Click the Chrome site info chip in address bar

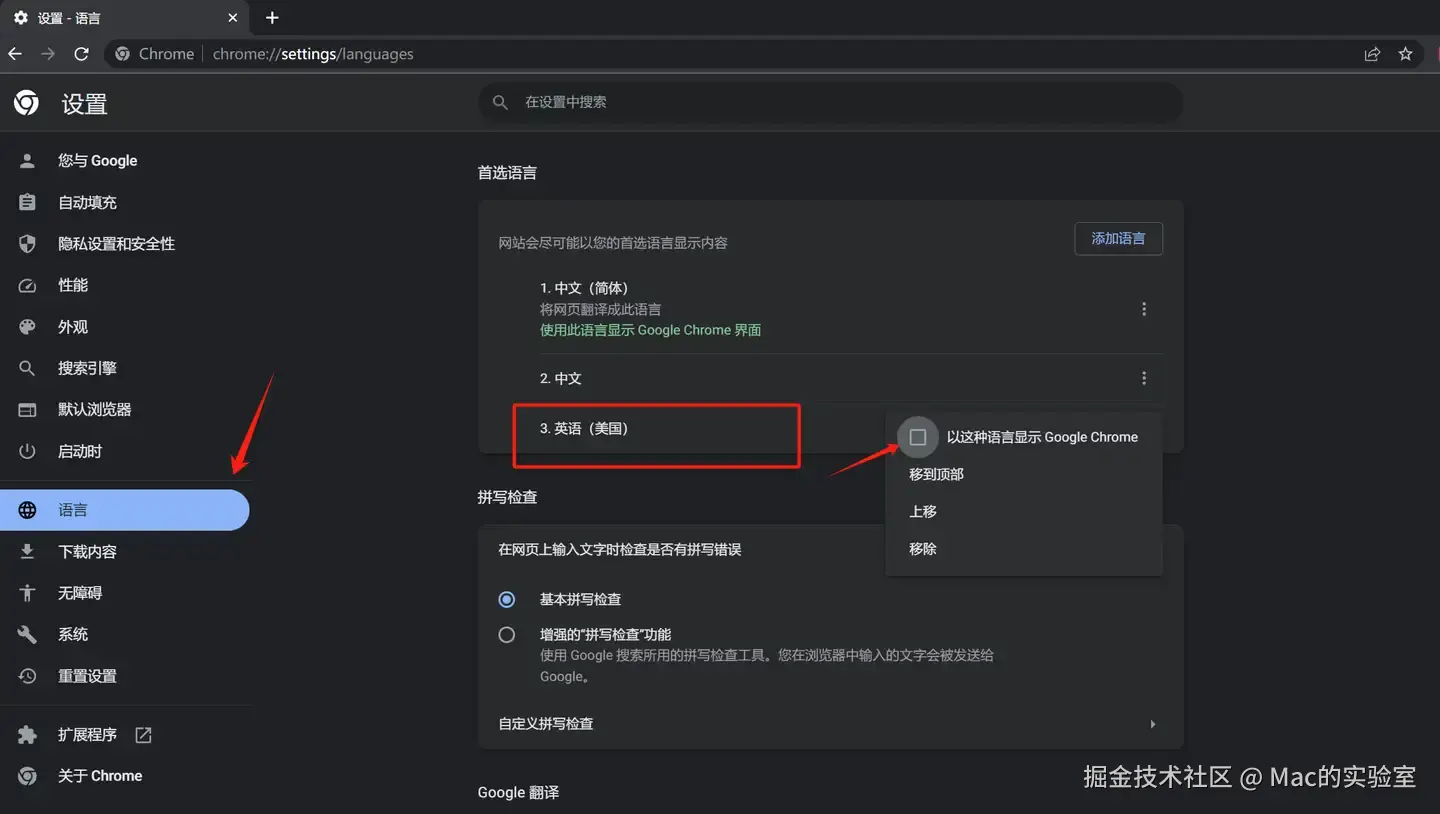(155, 54)
